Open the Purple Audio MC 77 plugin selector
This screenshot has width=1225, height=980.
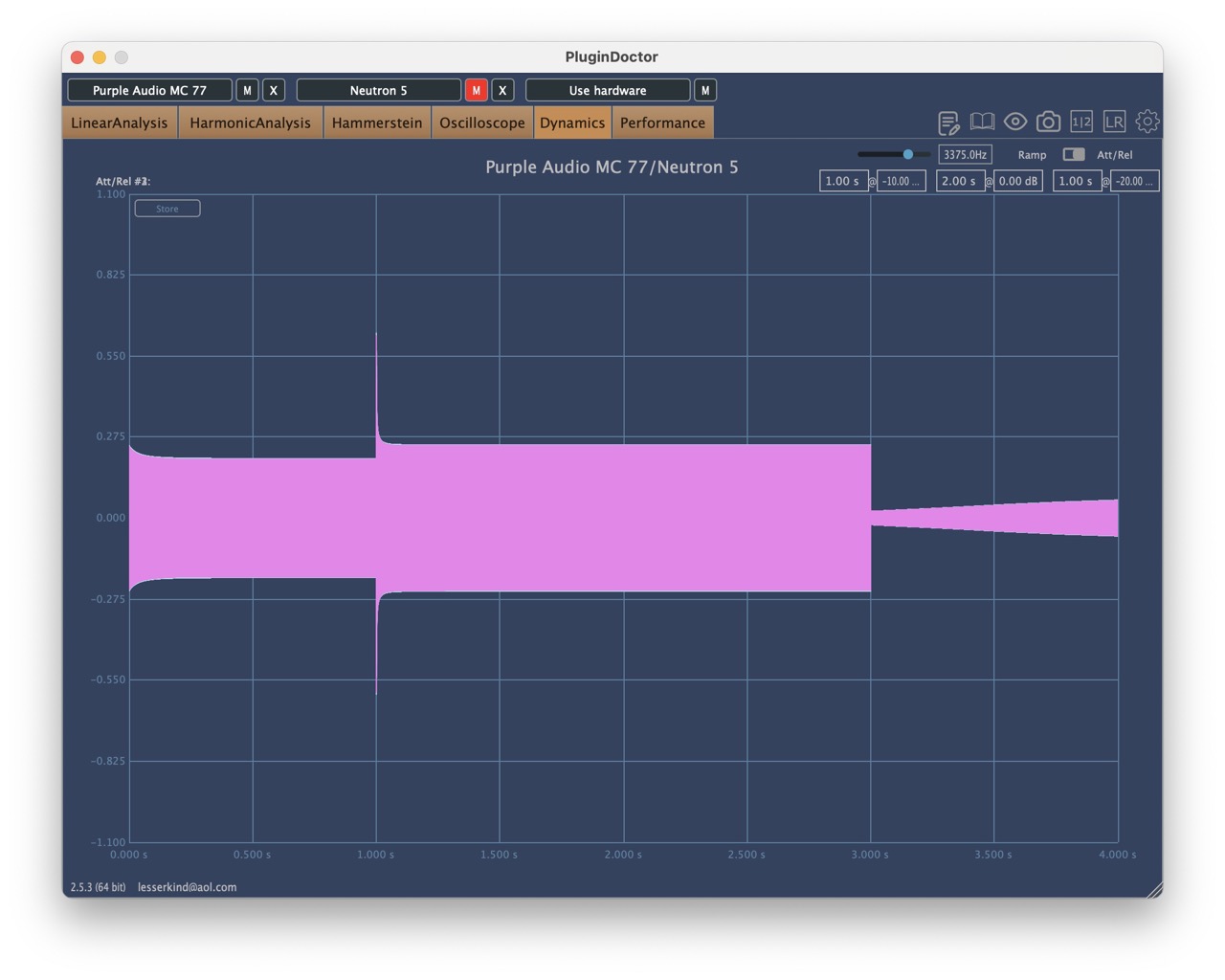tap(149, 90)
